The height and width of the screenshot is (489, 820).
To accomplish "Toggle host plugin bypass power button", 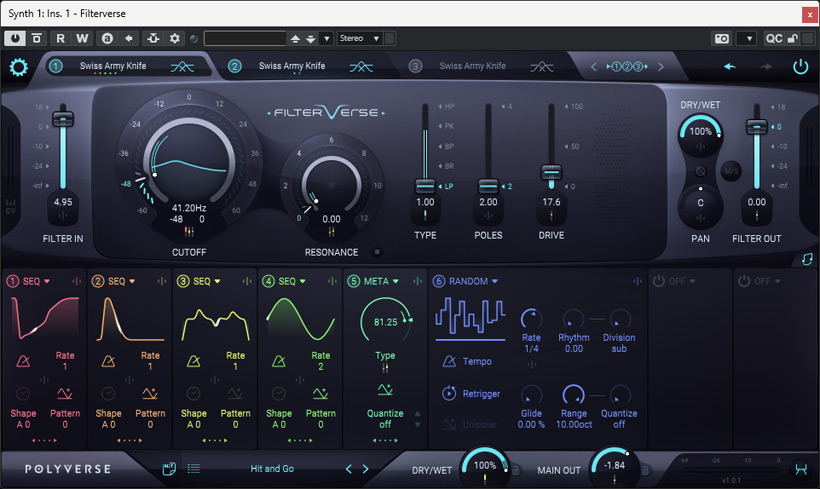I will coord(15,38).
